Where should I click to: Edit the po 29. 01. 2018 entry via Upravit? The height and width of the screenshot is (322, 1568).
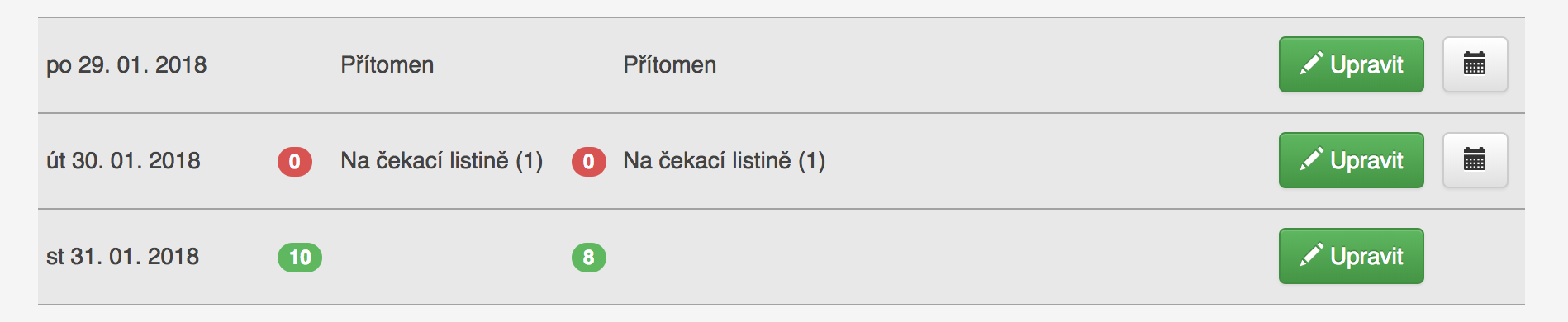click(x=1352, y=64)
